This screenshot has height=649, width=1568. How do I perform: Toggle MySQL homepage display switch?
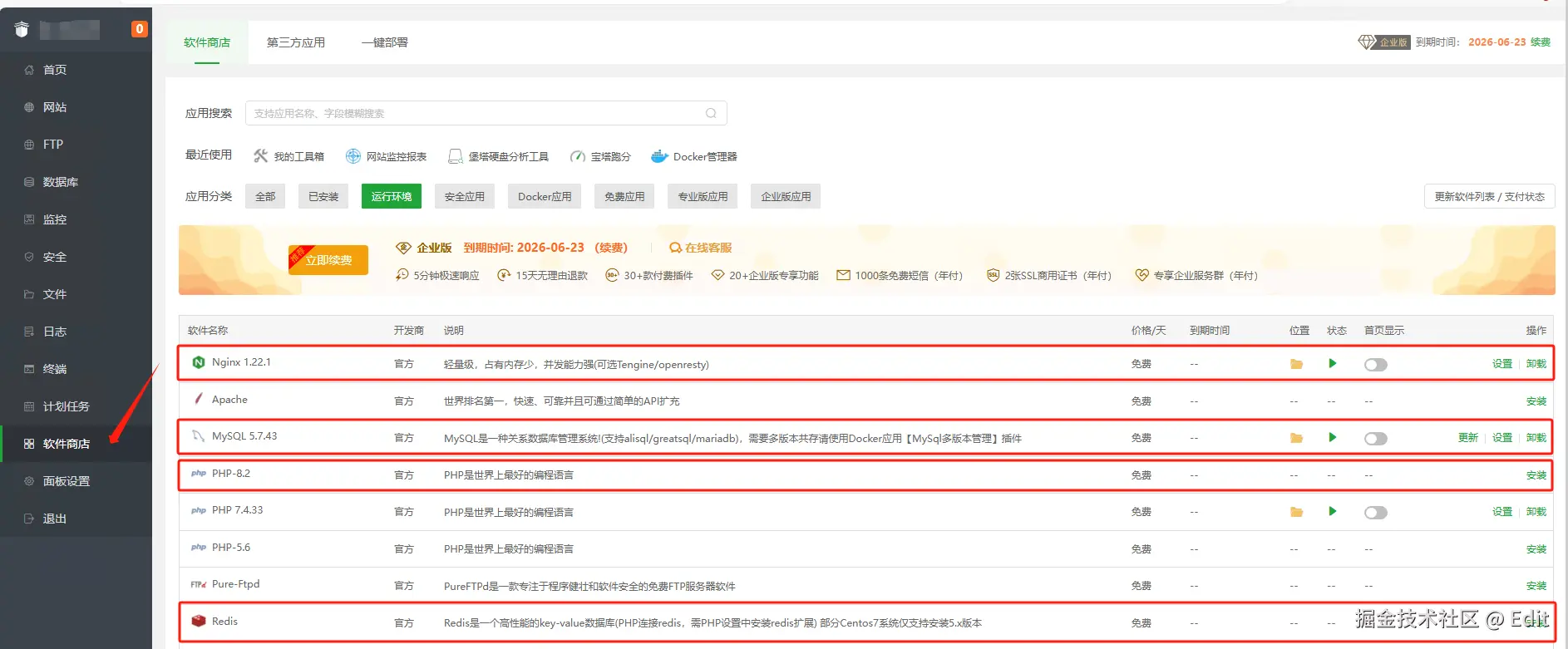point(1376,439)
